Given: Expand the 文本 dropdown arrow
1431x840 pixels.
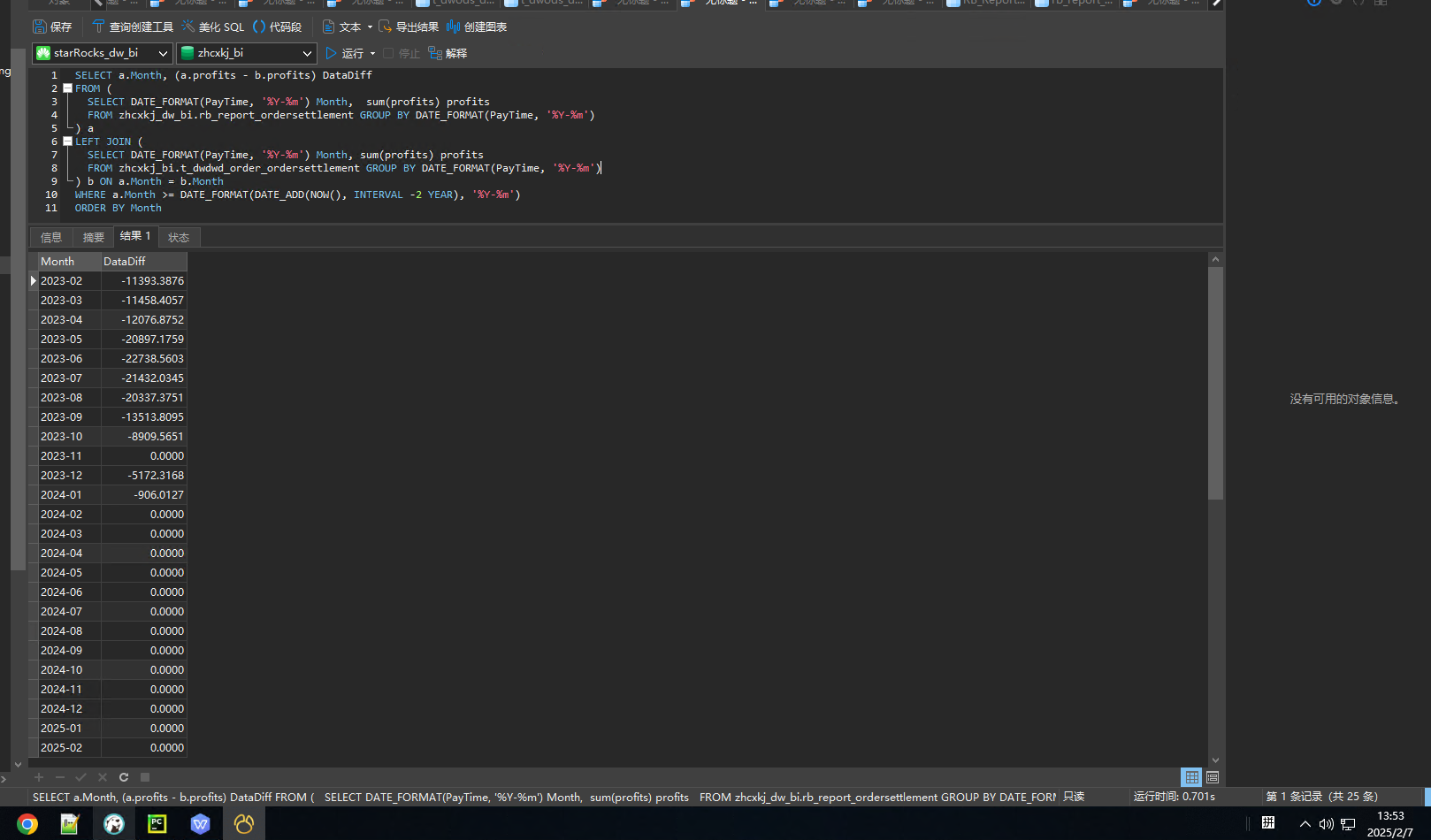Looking at the screenshot, I should [x=370, y=27].
